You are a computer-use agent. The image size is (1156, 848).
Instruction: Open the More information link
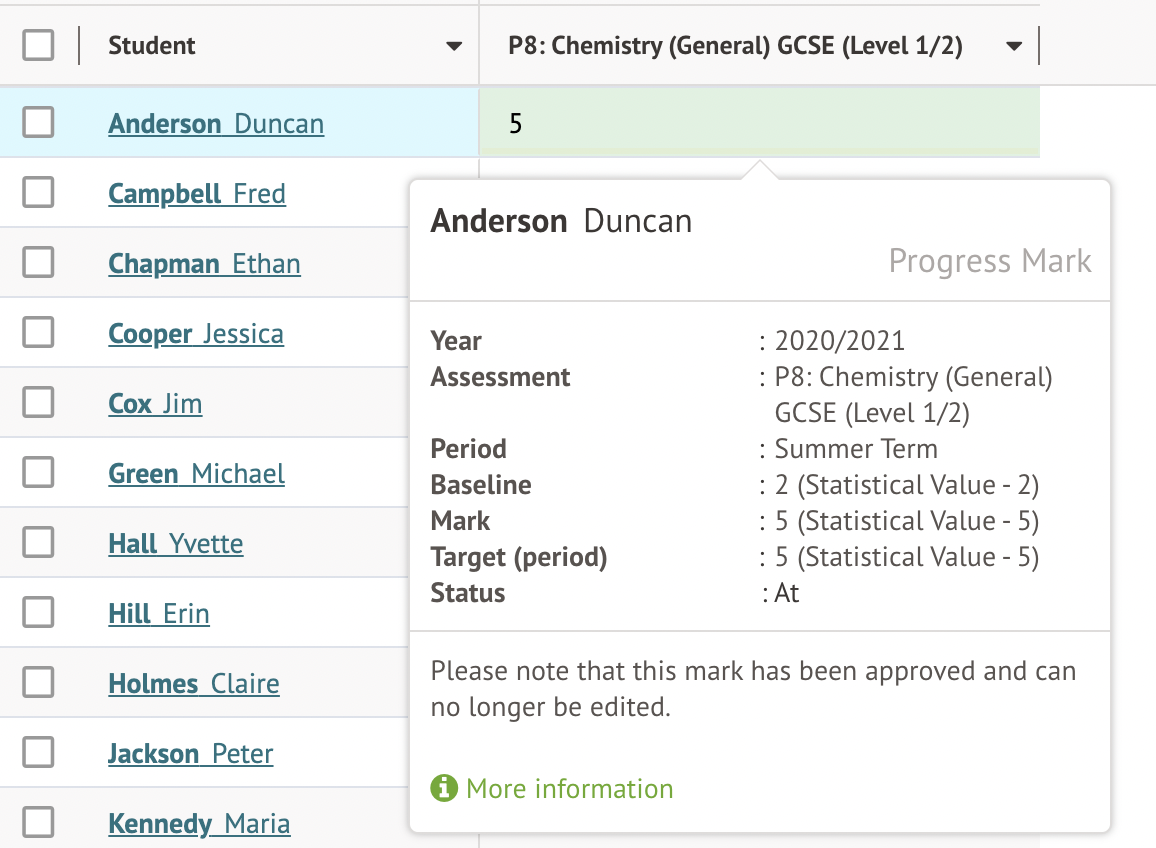pyautogui.click(x=569, y=789)
